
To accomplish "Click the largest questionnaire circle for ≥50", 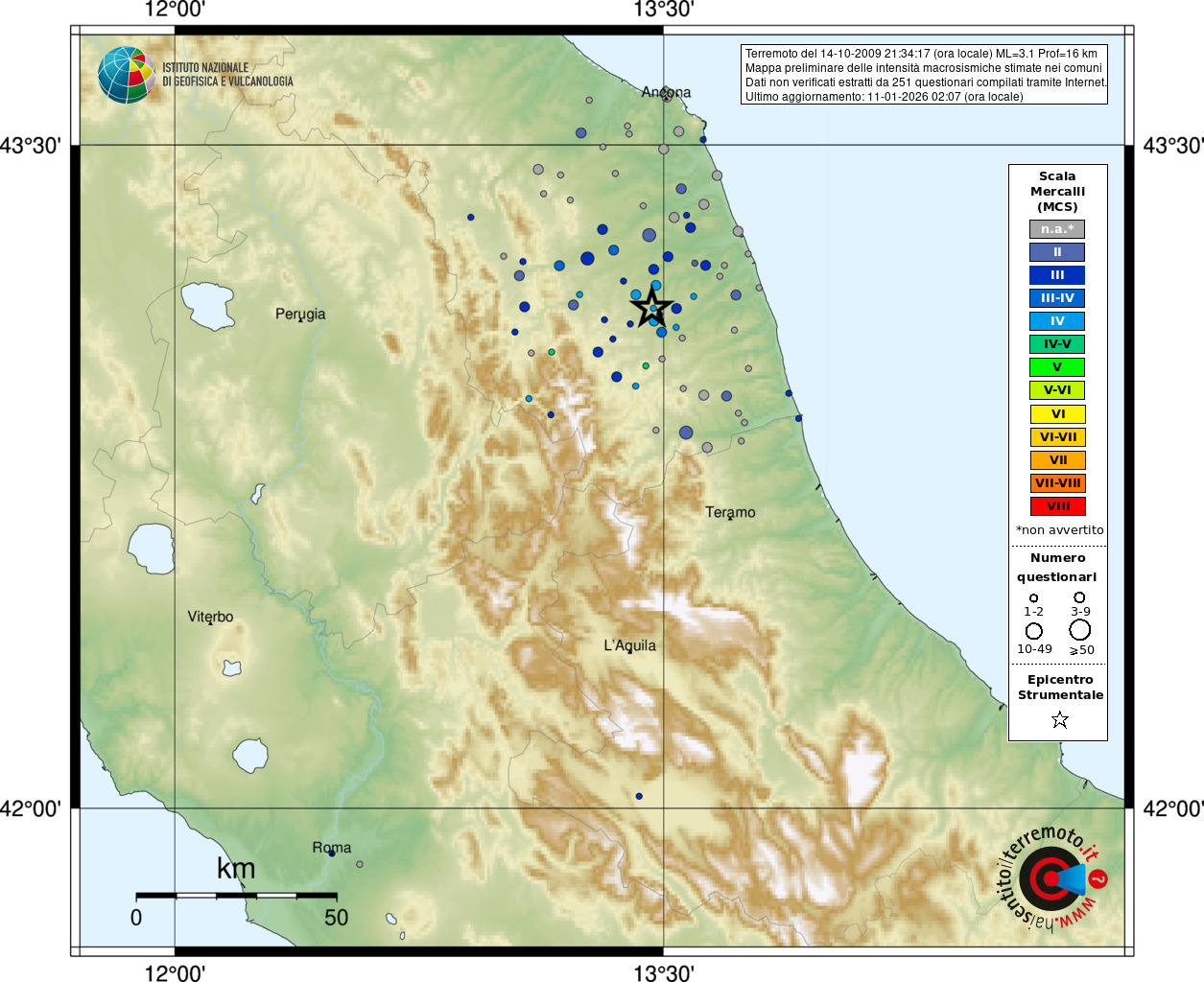I will pos(1080,630).
